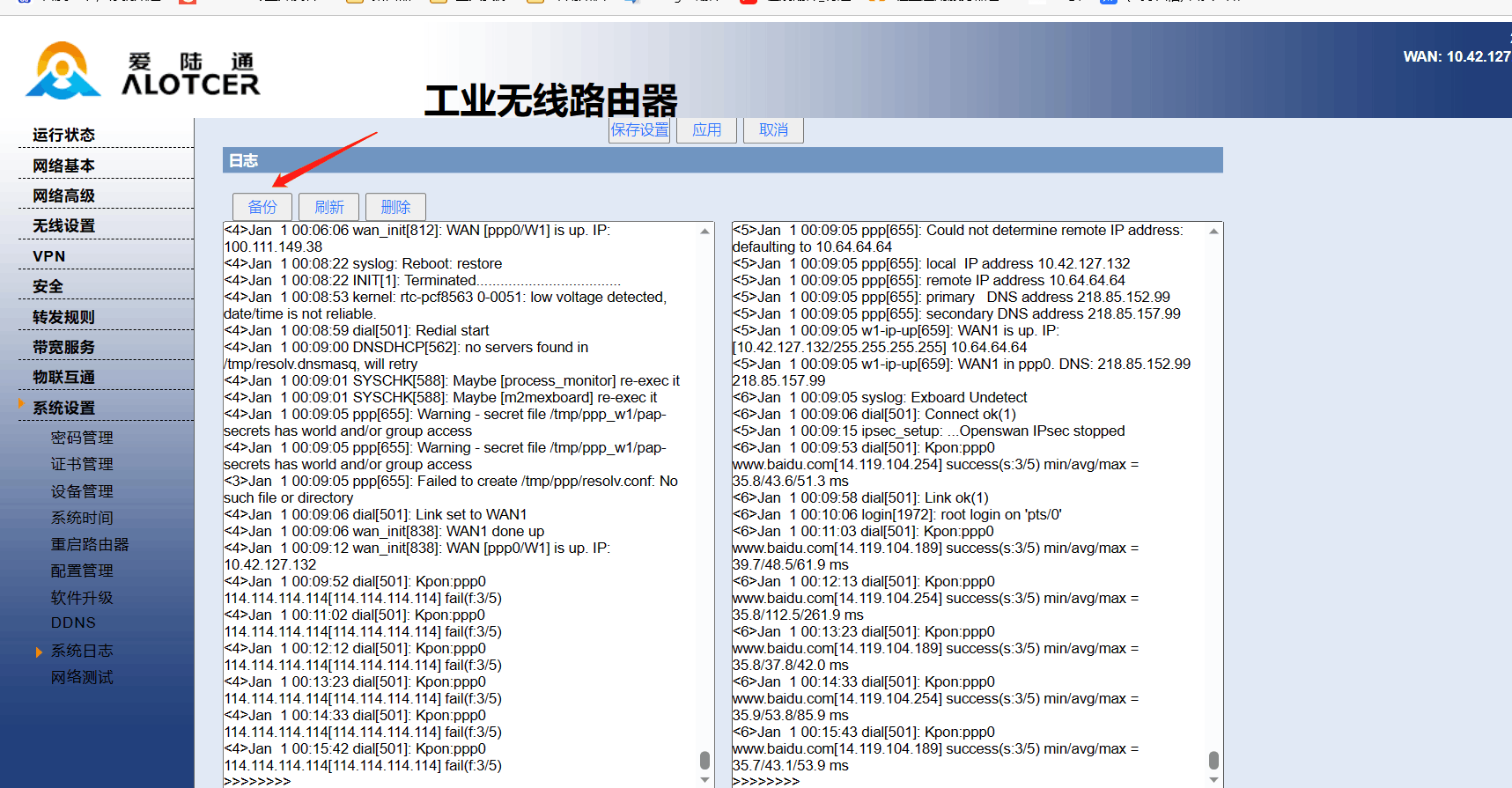Screen dimensions: 1512x788
Task: Click the orange arrow marker beside 系统日志
Action: click(39, 652)
